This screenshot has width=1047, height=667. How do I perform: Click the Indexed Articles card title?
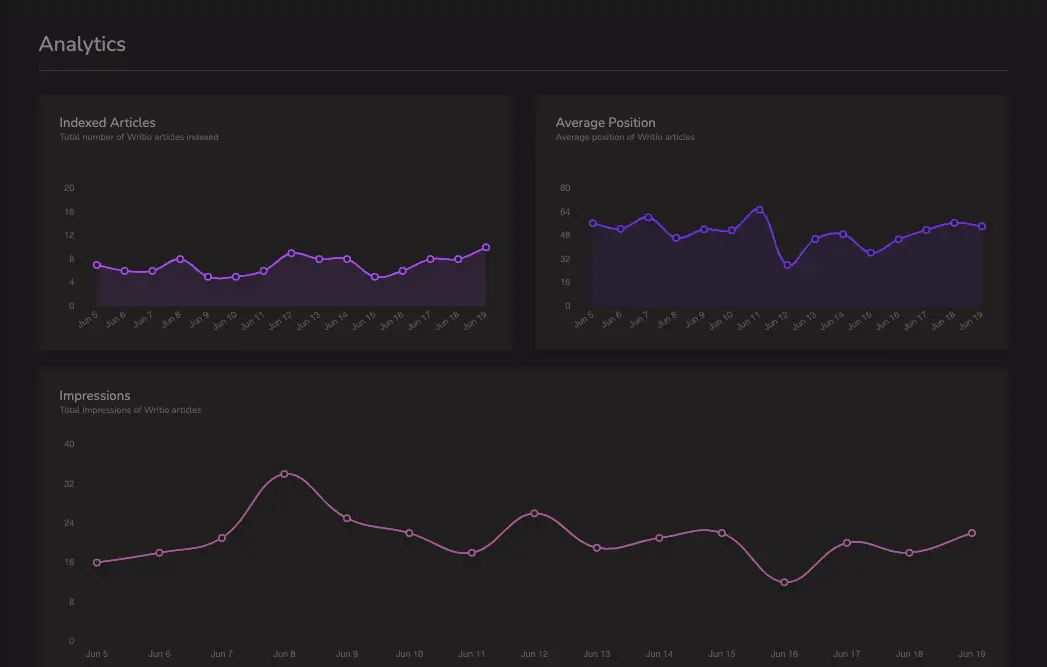[x=108, y=122]
